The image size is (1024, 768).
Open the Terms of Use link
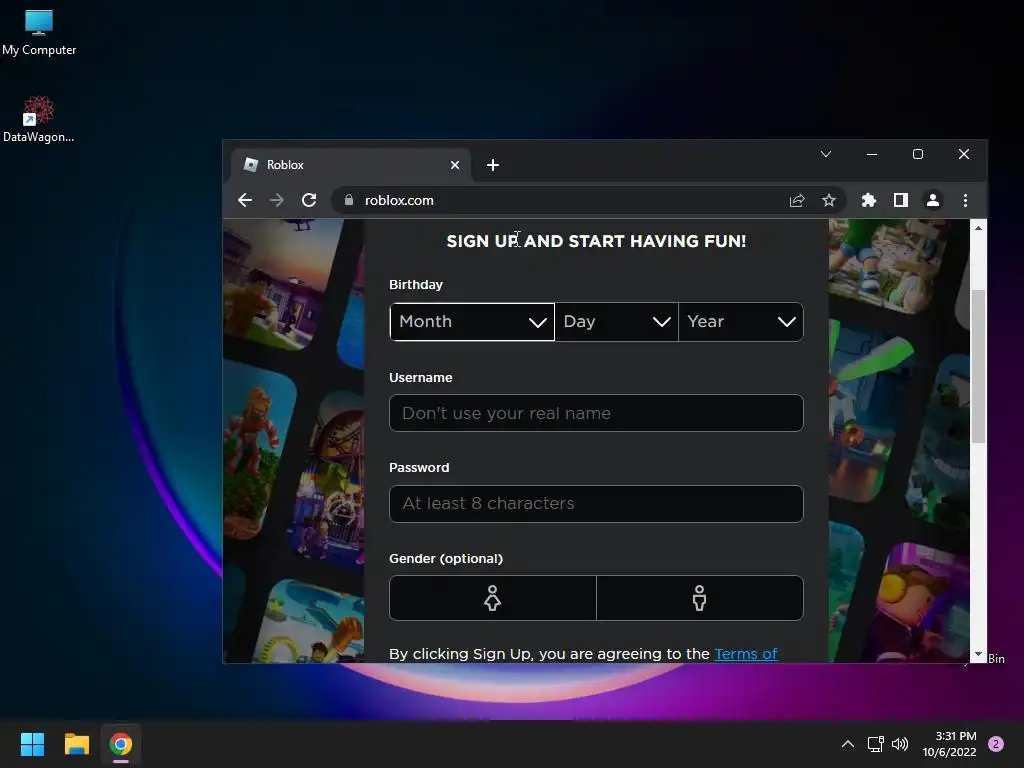click(746, 654)
